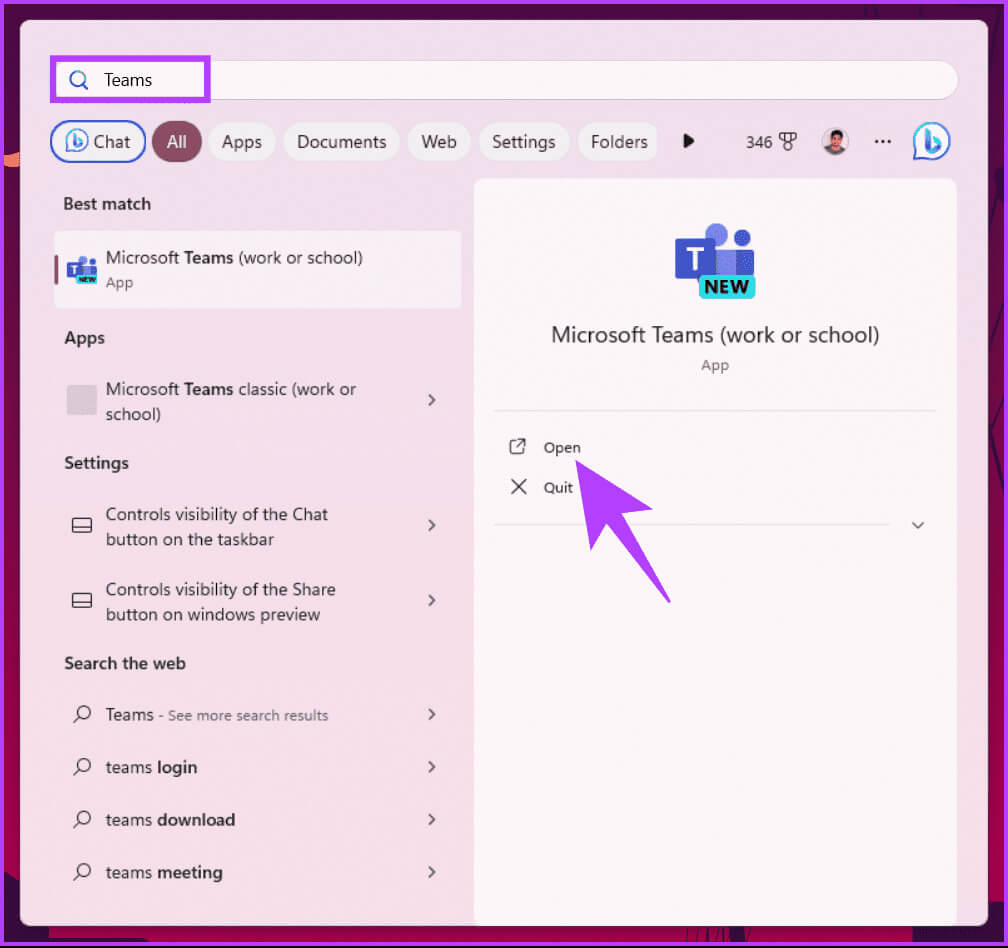Click the search magnifier icon in search box

[x=78, y=80]
